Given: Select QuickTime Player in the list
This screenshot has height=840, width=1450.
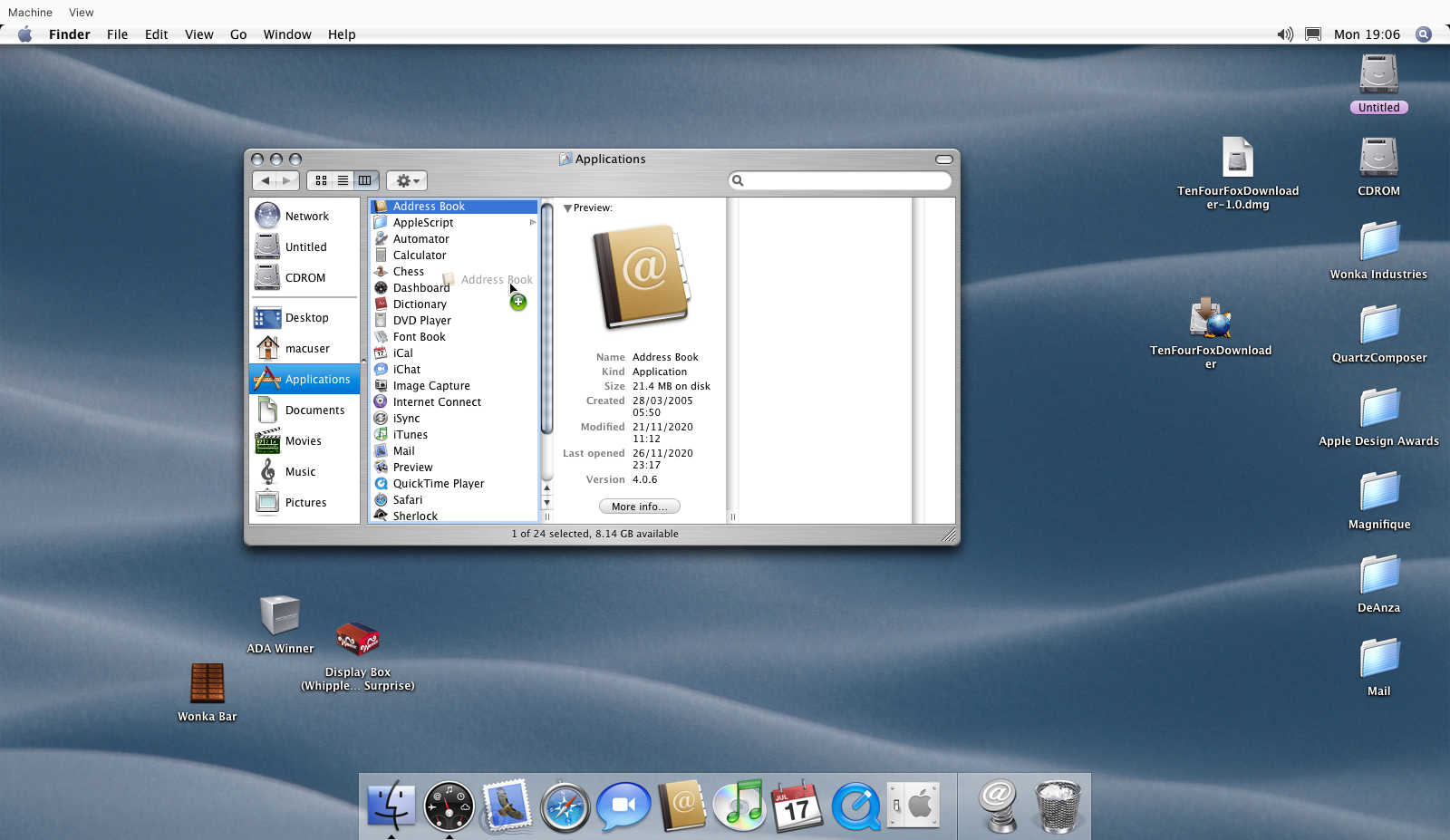Looking at the screenshot, I should [x=454, y=484].
